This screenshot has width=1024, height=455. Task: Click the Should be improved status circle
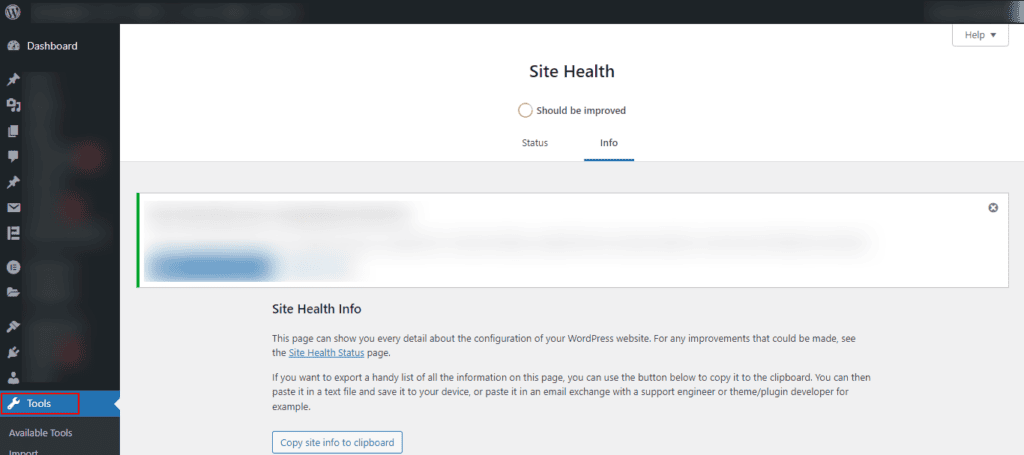click(x=525, y=110)
